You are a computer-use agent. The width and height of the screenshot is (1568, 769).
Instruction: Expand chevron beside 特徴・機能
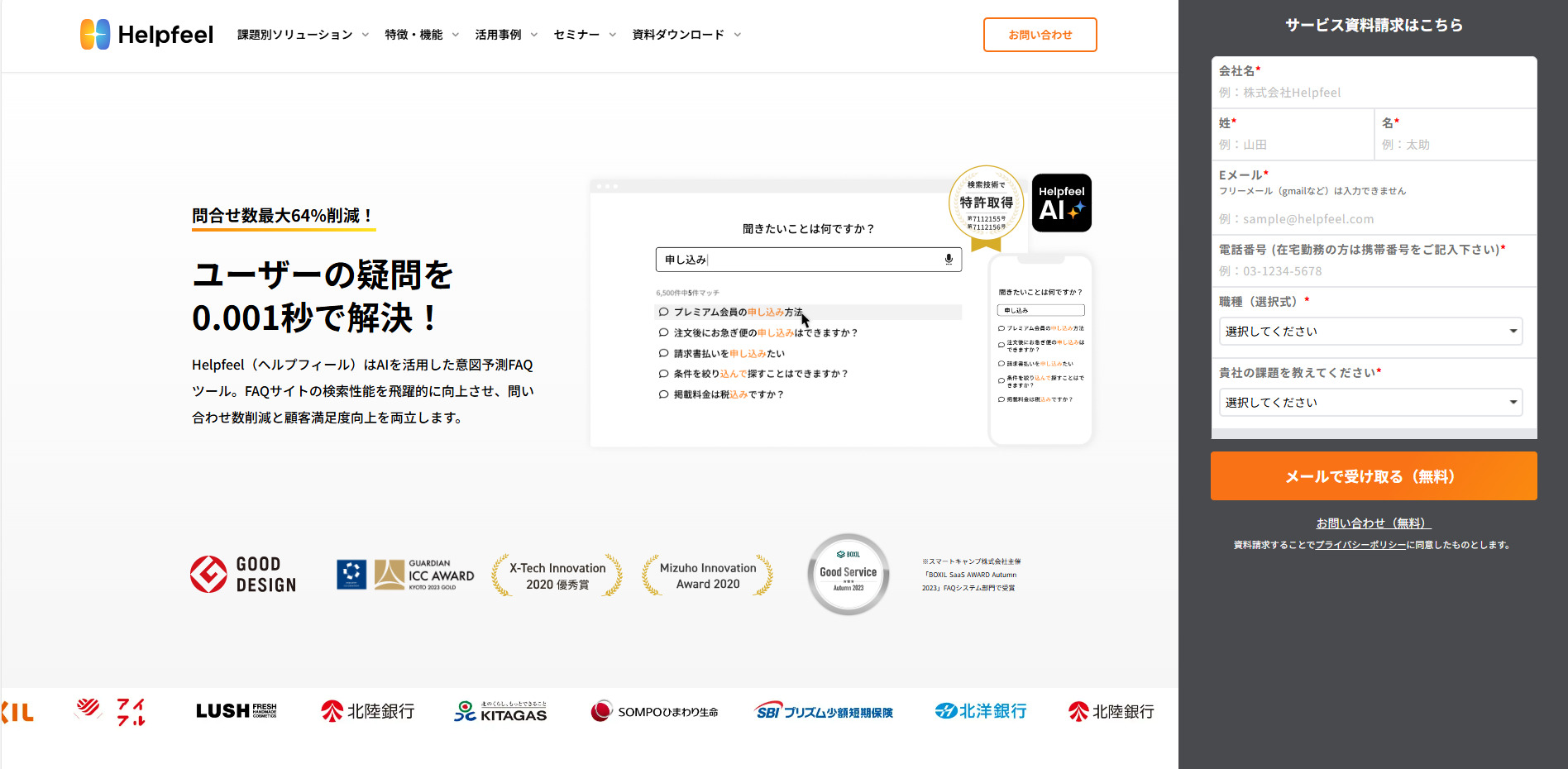pyautogui.click(x=455, y=35)
